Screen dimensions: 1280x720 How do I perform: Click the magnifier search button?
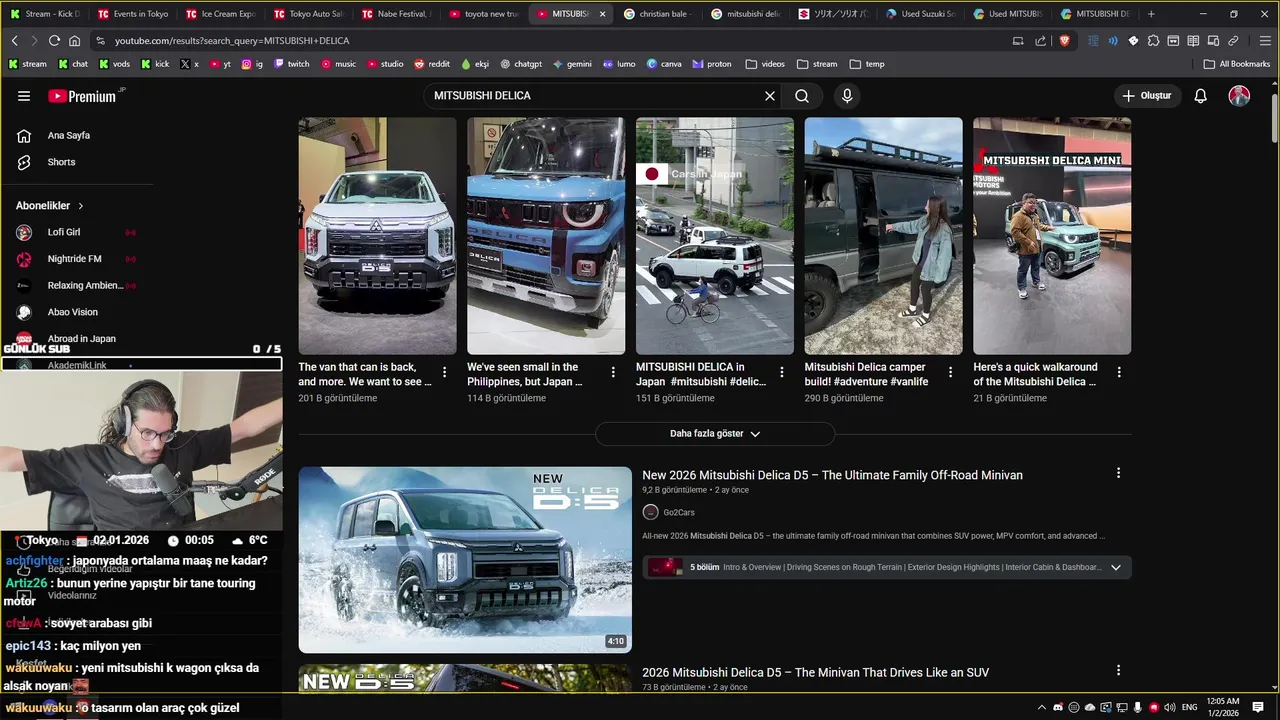coord(802,96)
